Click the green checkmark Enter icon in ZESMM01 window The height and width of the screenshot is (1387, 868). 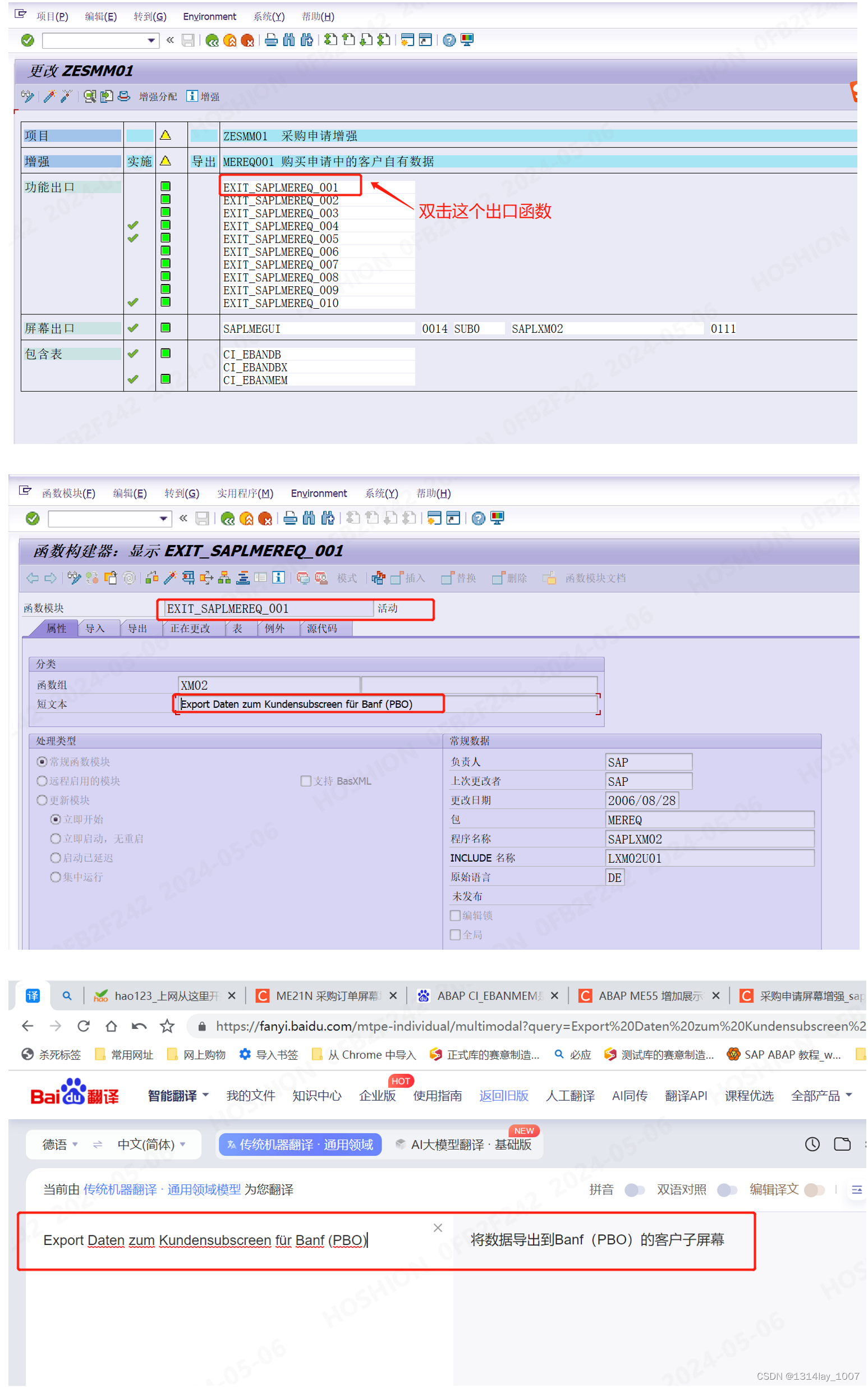[27, 40]
